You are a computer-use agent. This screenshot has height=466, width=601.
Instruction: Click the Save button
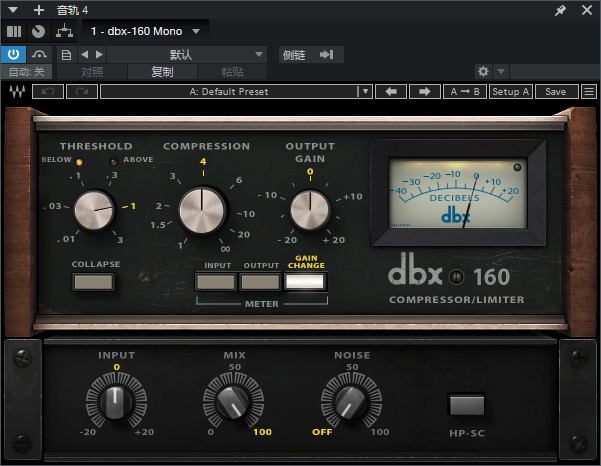pyautogui.click(x=556, y=92)
